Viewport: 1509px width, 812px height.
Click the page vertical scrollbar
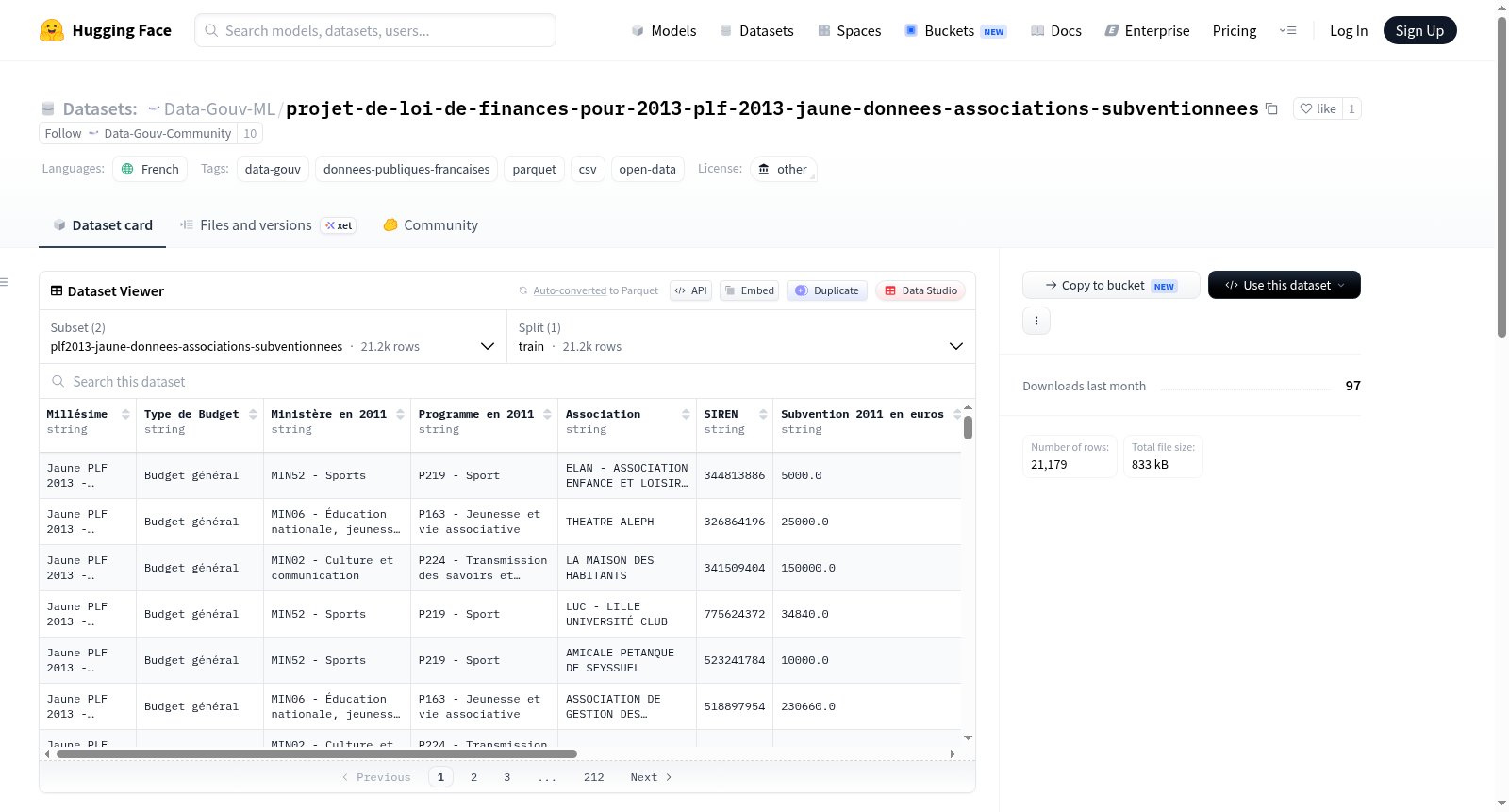pos(1502,176)
